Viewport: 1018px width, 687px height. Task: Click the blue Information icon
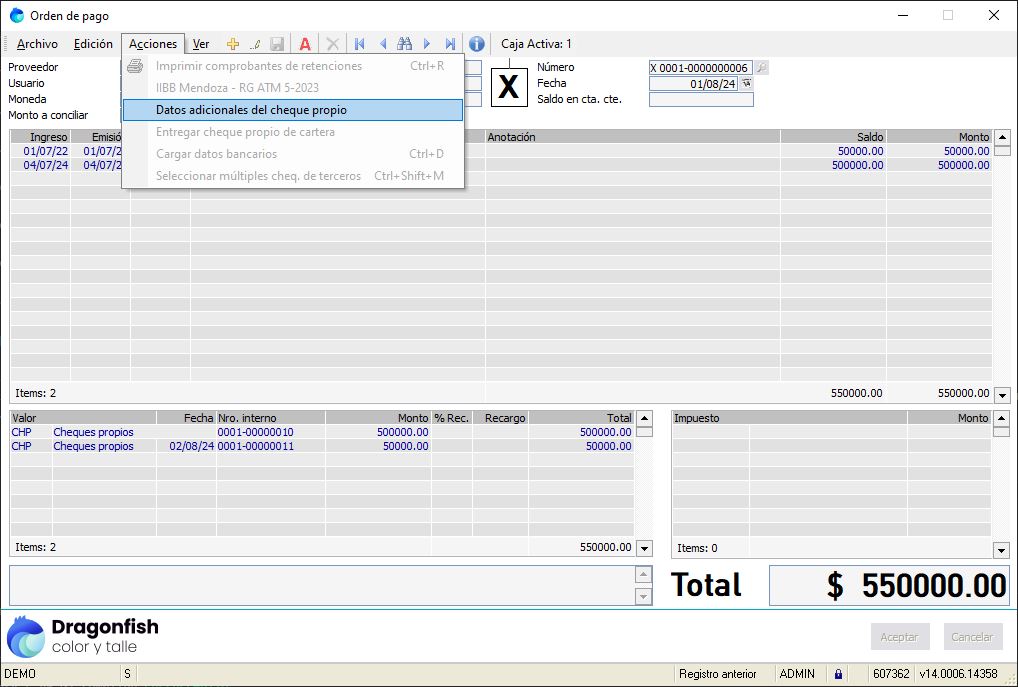(x=477, y=44)
